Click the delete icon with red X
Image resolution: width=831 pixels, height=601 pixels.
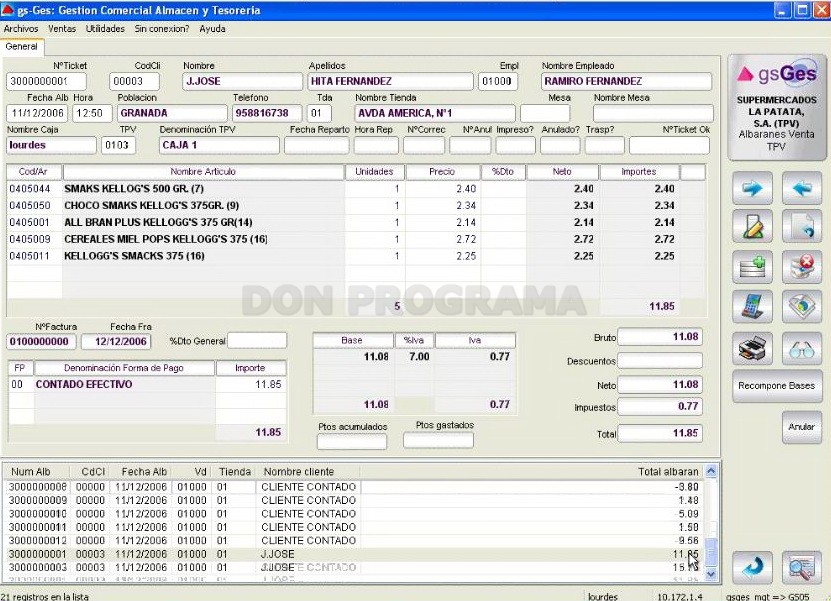(802, 267)
